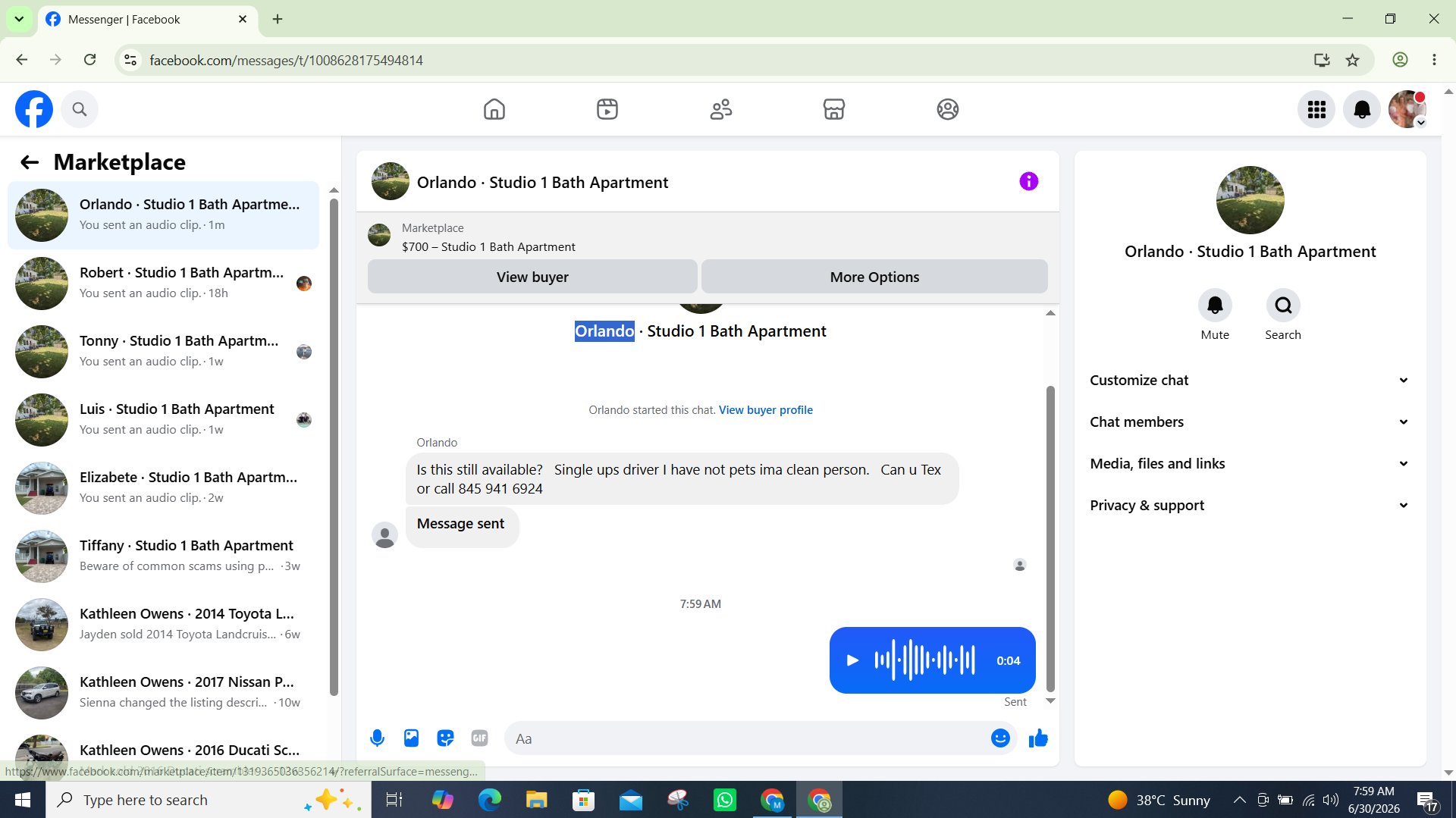Open Kathleen Owens 2017 Nissan conversation
Screen dimensions: 1456x818
tap(163, 693)
